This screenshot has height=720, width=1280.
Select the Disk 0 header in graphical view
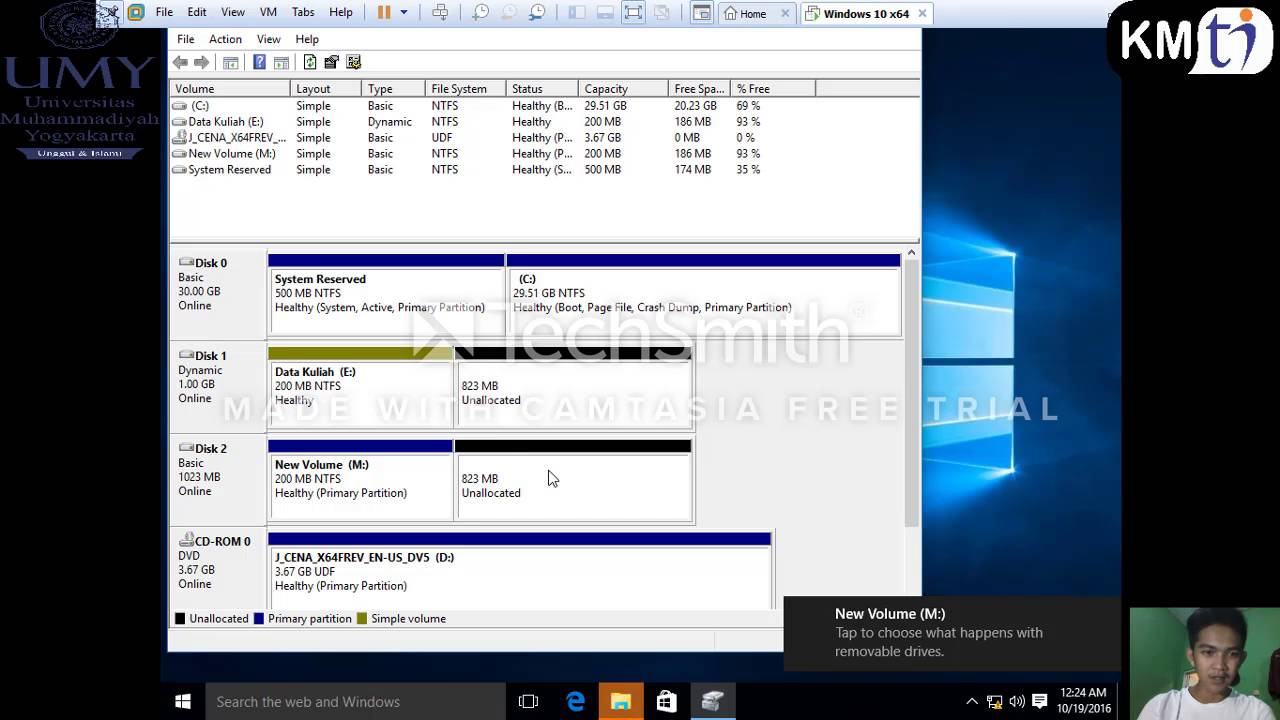pos(218,294)
